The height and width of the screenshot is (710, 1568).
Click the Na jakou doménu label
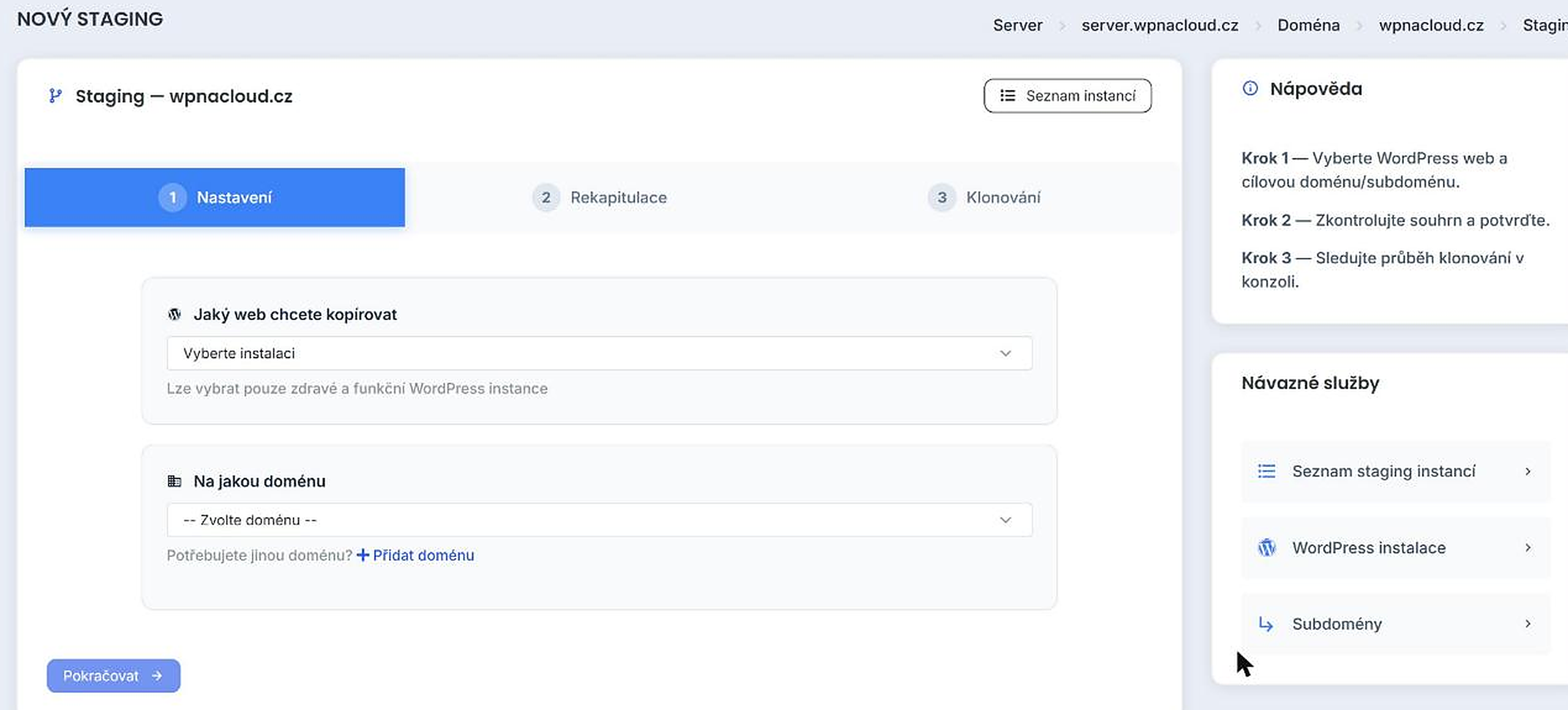tap(260, 481)
